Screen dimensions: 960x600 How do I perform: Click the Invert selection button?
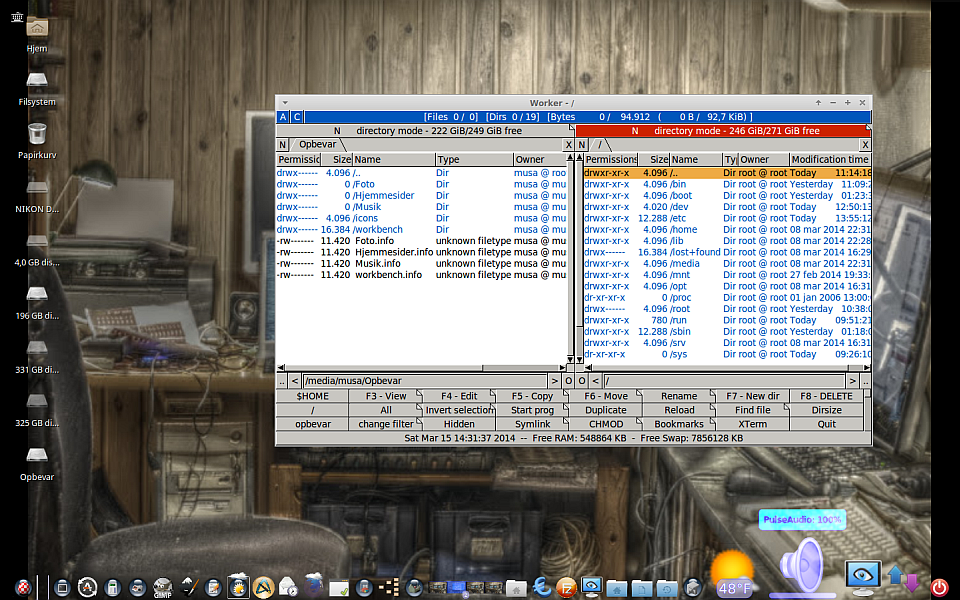click(x=459, y=410)
